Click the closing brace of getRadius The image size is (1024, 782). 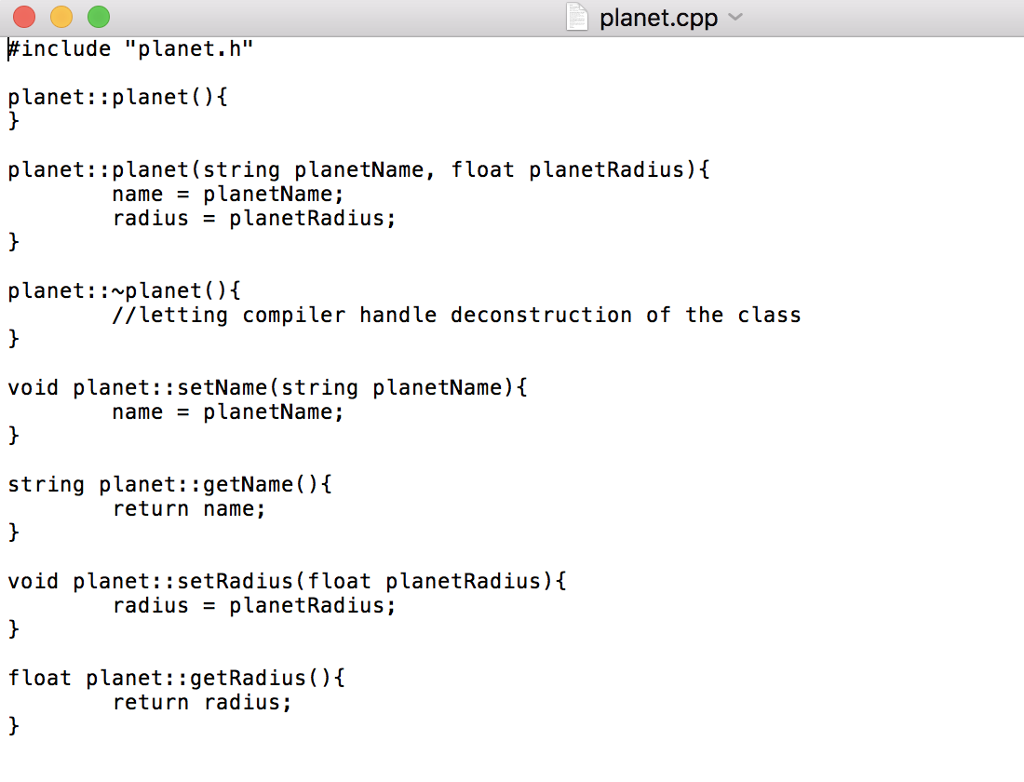point(12,726)
